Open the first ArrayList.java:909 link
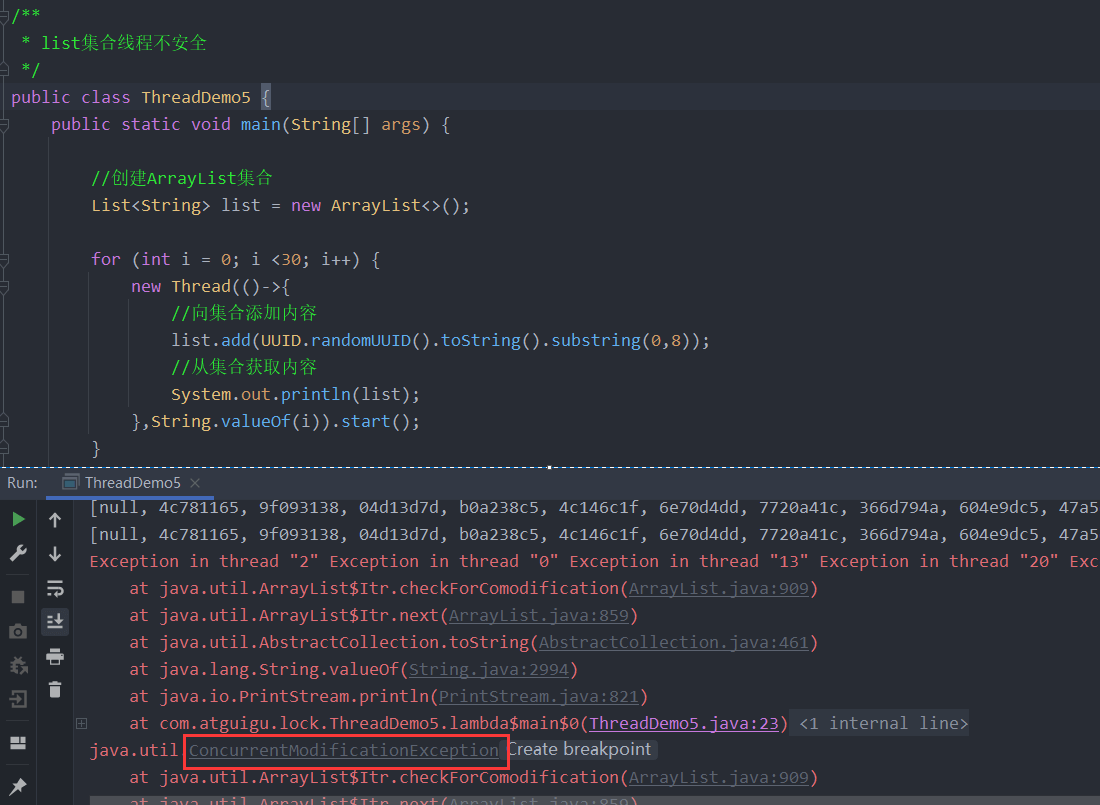Image resolution: width=1100 pixels, height=805 pixels. pyautogui.click(x=718, y=589)
